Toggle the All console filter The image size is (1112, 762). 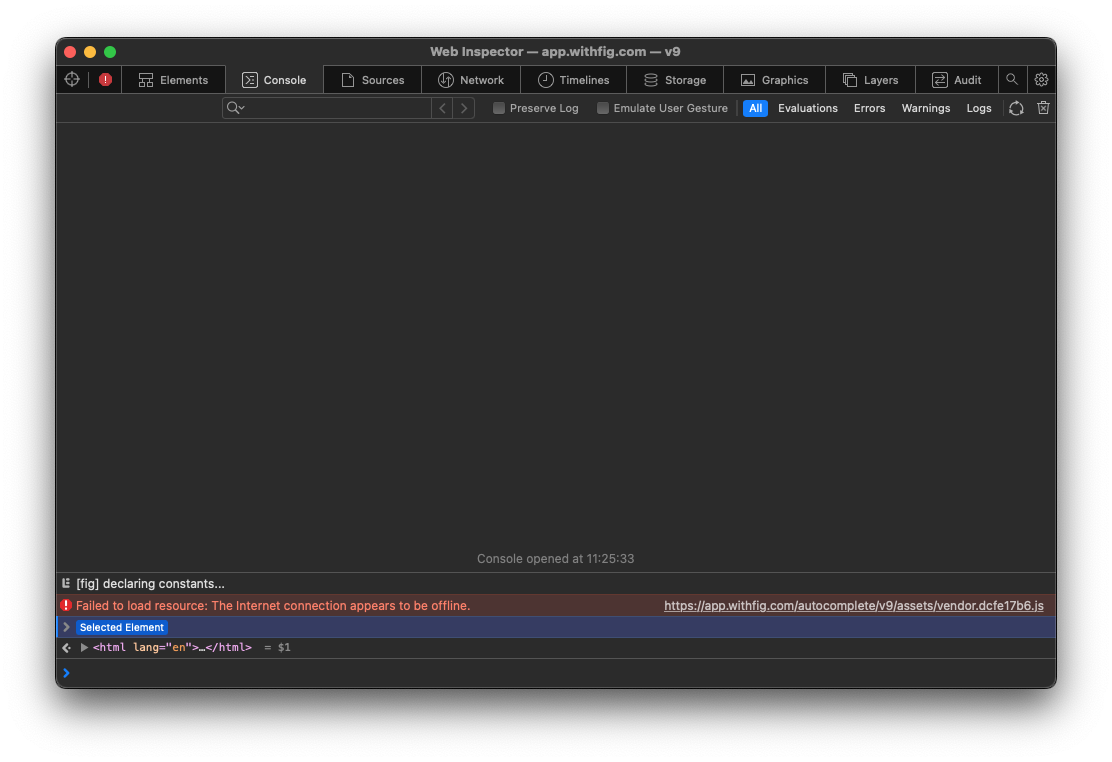point(755,108)
